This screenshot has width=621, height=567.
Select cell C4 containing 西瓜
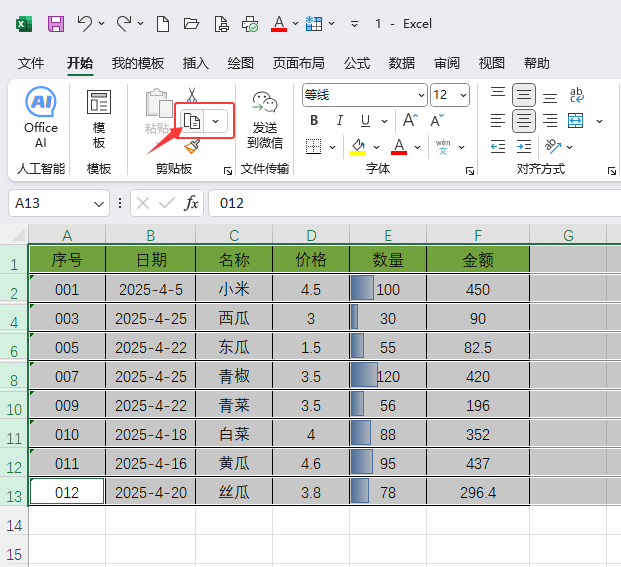tap(234, 319)
